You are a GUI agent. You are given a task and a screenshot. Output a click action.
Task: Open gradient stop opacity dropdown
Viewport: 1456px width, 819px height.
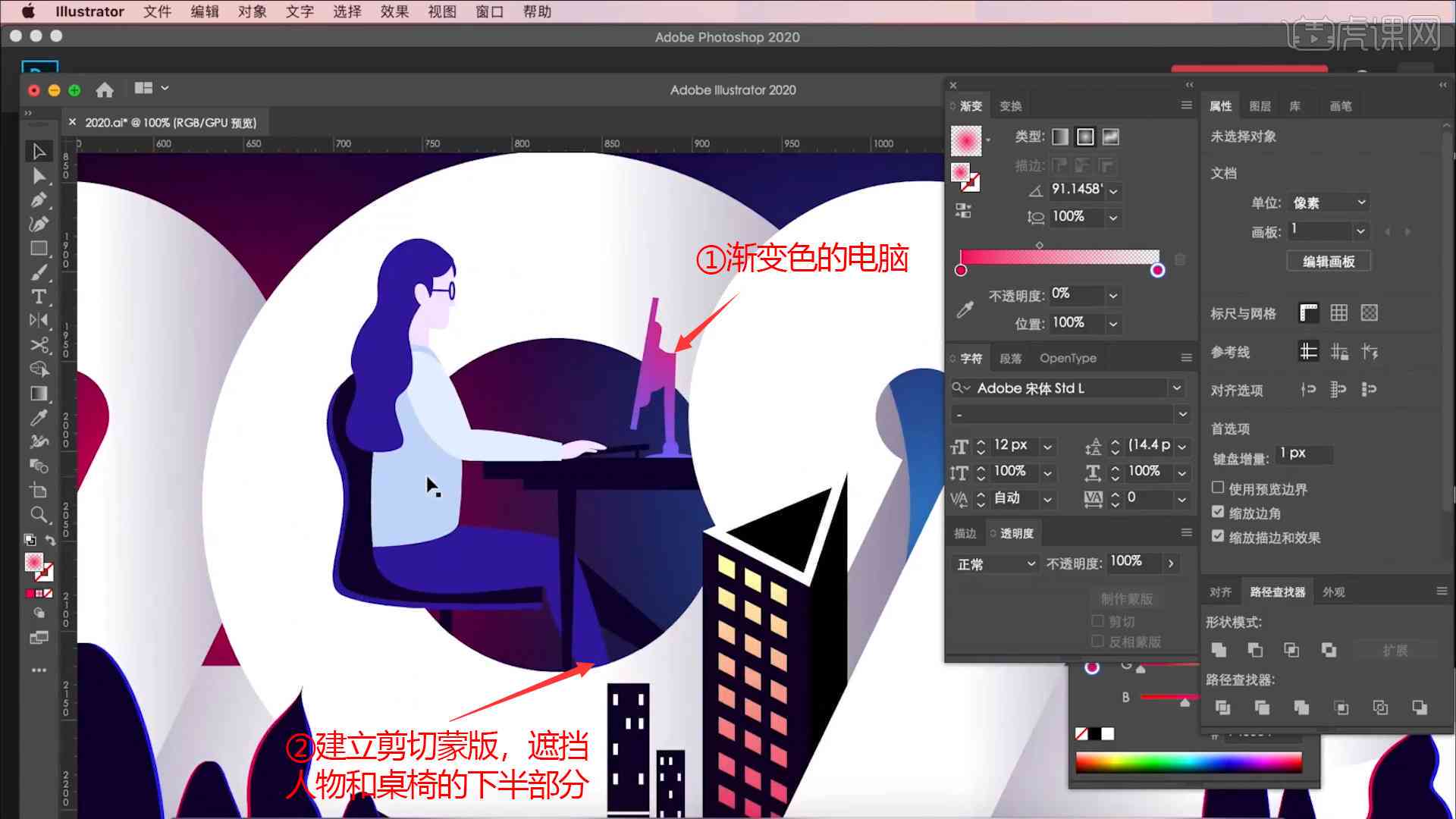(1113, 296)
